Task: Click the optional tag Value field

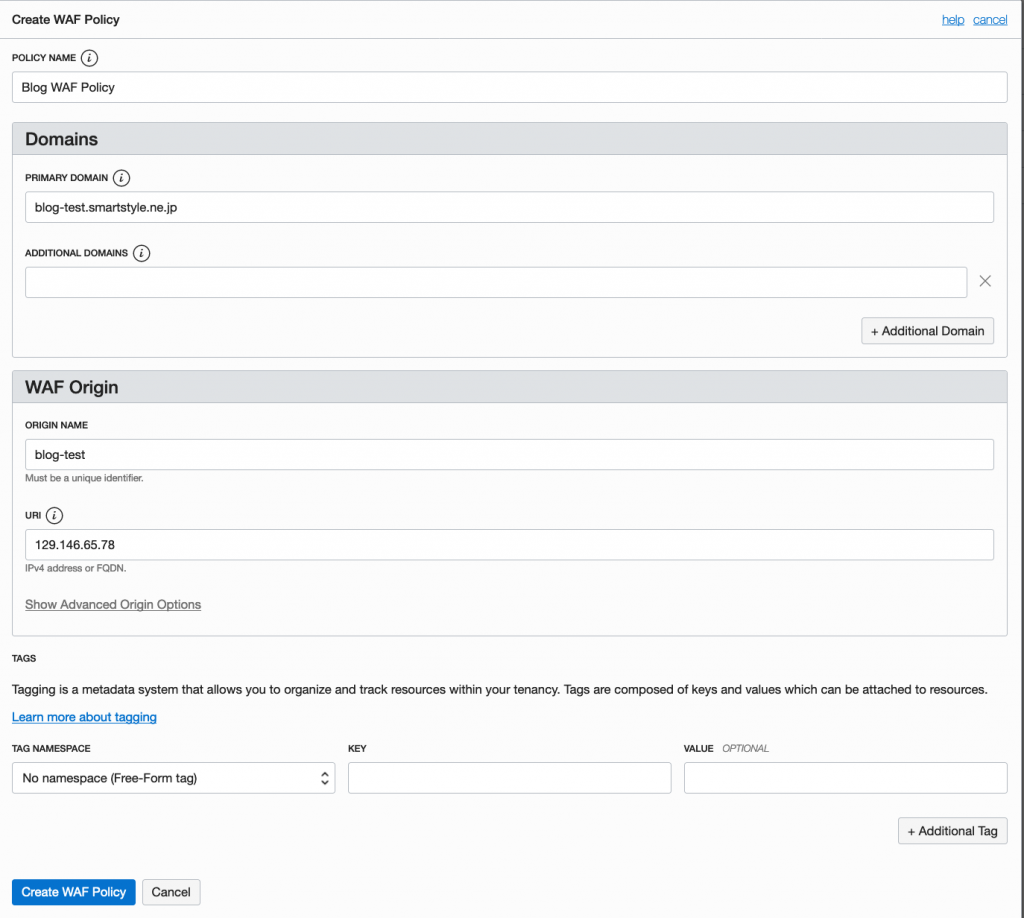Action: [846, 778]
